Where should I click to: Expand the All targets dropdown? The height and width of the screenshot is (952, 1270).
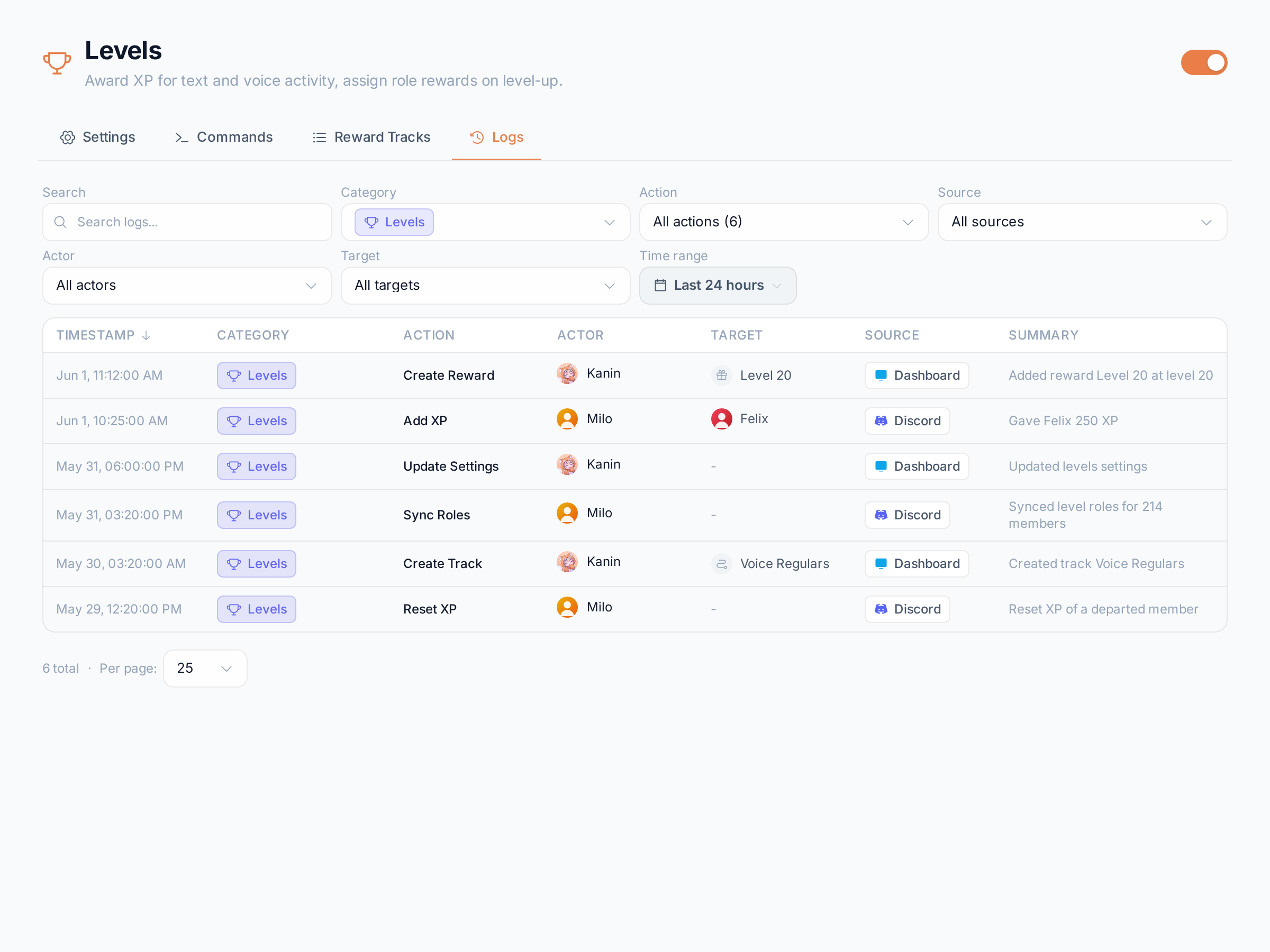[x=486, y=285]
